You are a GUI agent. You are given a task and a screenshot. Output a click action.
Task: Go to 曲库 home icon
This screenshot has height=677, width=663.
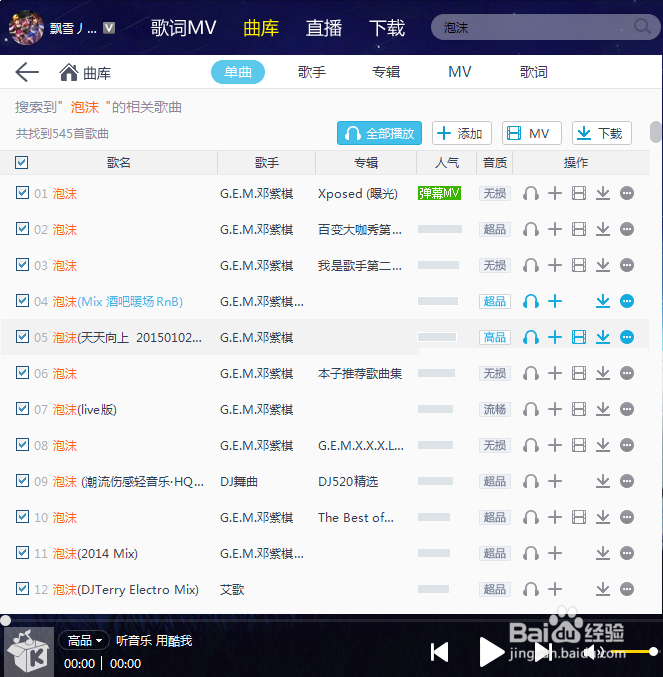pos(69,73)
